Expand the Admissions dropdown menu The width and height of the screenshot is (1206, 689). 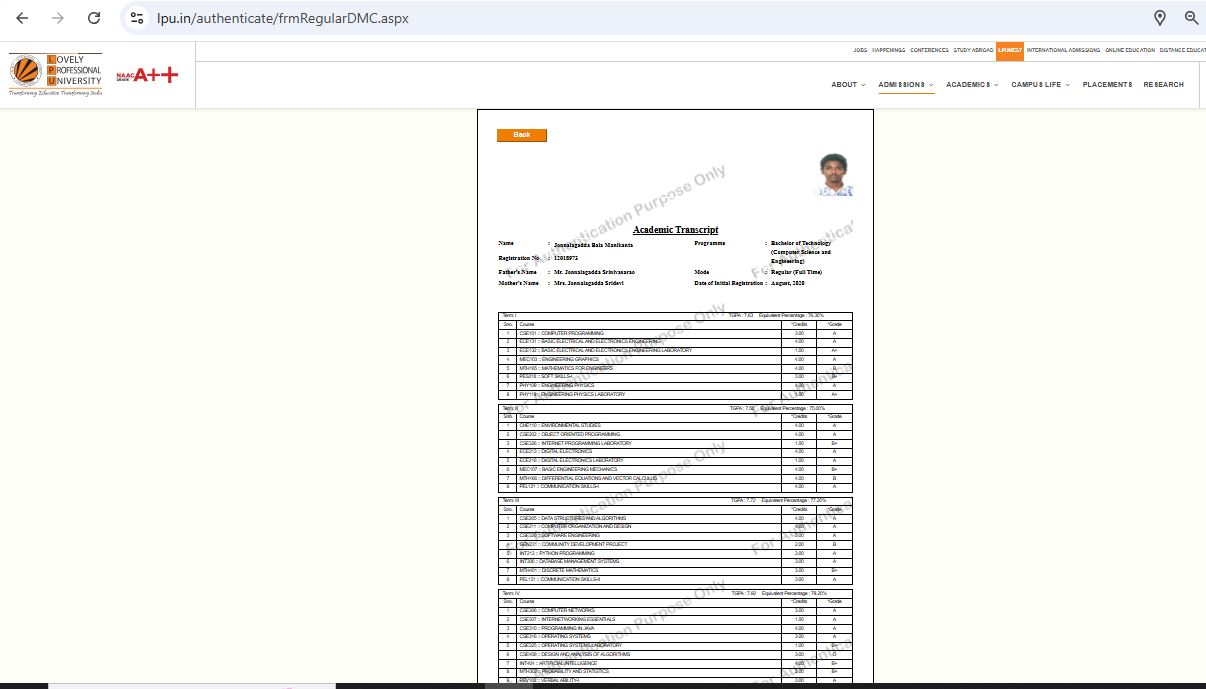pos(906,85)
